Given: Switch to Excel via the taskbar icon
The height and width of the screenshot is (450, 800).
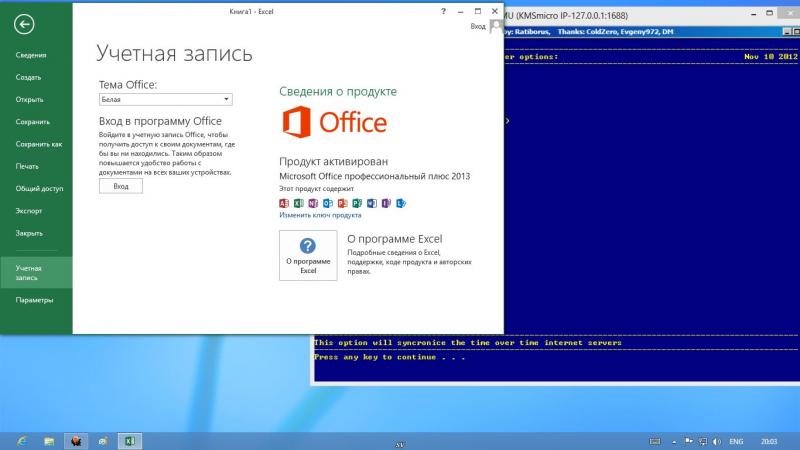Looking at the screenshot, I should coord(130,441).
